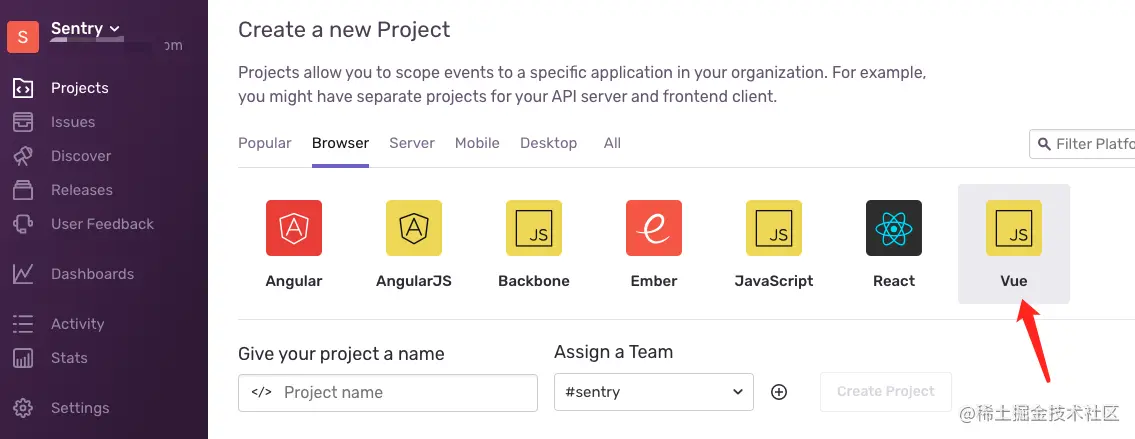This screenshot has width=1135, height=439.
Task: Open the #sentry team dropdown
Action: tap(654, 392)
